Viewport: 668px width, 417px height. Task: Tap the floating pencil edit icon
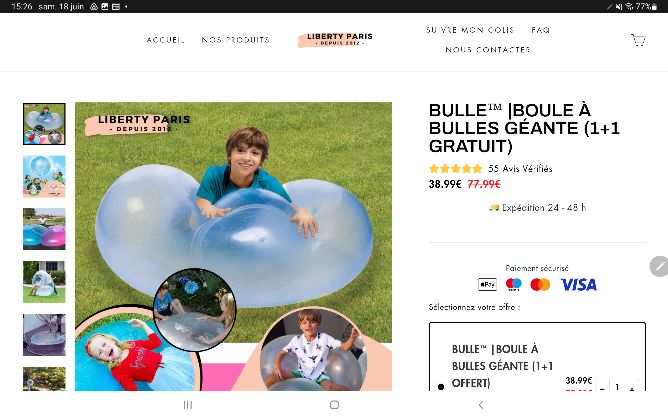[x=659, y=266]
